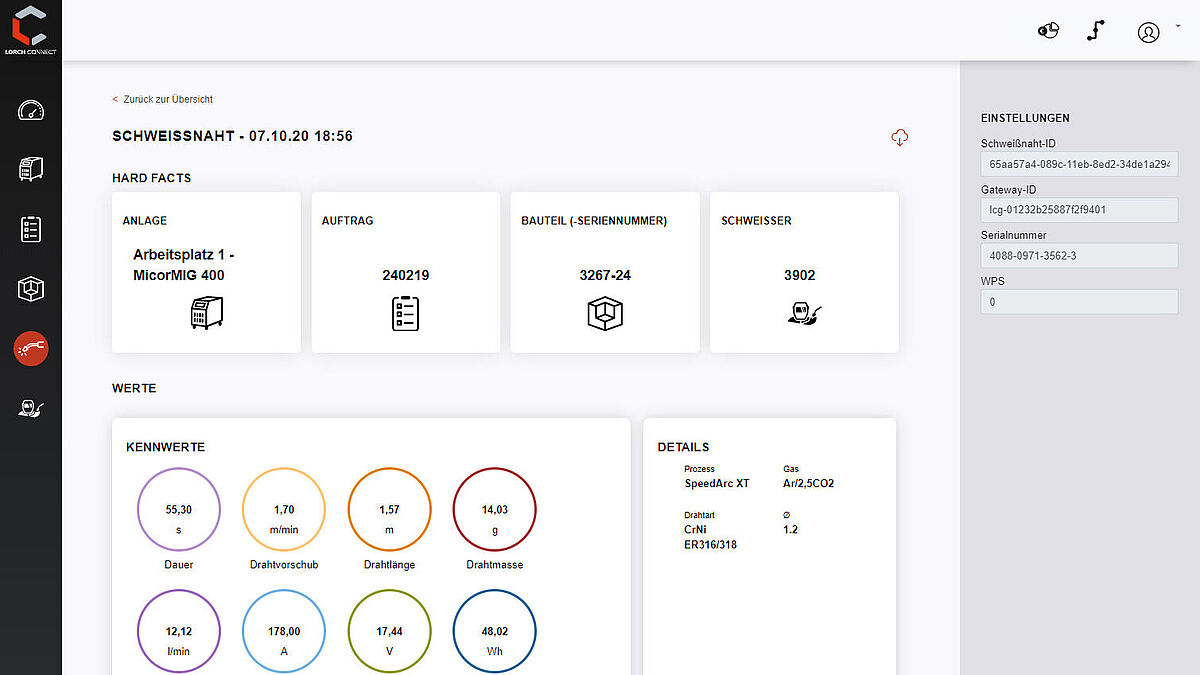Click the Drahtvorschub ring showing 1,70 m/min
Image resolution: width=1200 pixels, height=675 pixels.
pyautogui.click(x=283, y=509)
